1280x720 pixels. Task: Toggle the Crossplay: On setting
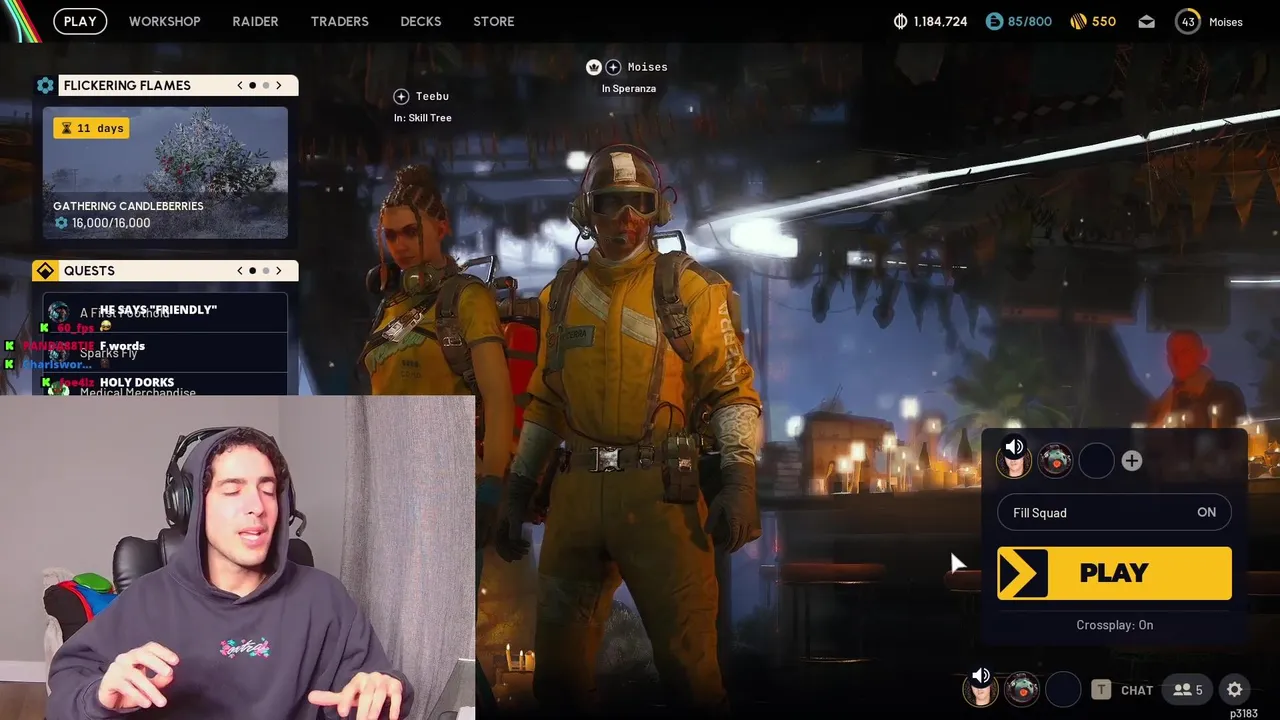[x=1114, y=625]
